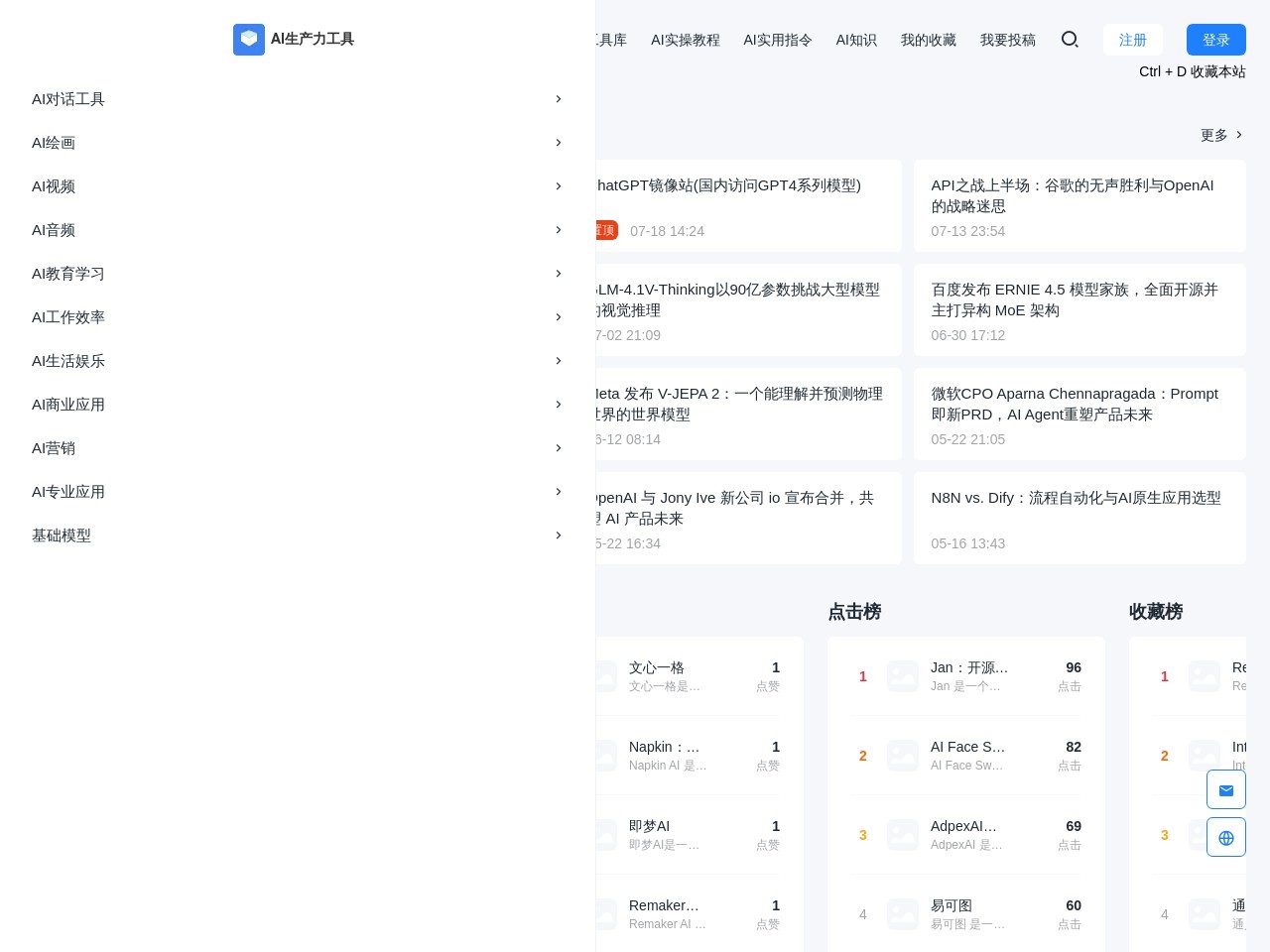This screenshot has width=1270, height=952.
Task: Click the Jan 开源 thumbnail icon
Action: pos(903,676)
